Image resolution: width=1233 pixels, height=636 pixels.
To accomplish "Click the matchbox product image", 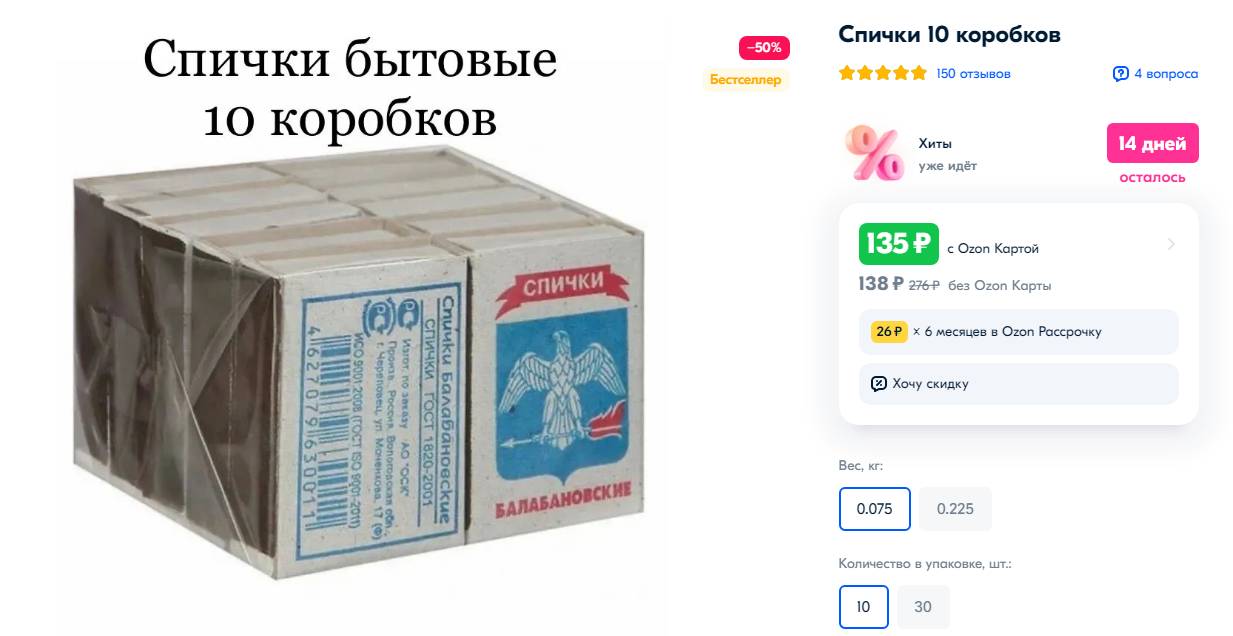I will 360,360.
